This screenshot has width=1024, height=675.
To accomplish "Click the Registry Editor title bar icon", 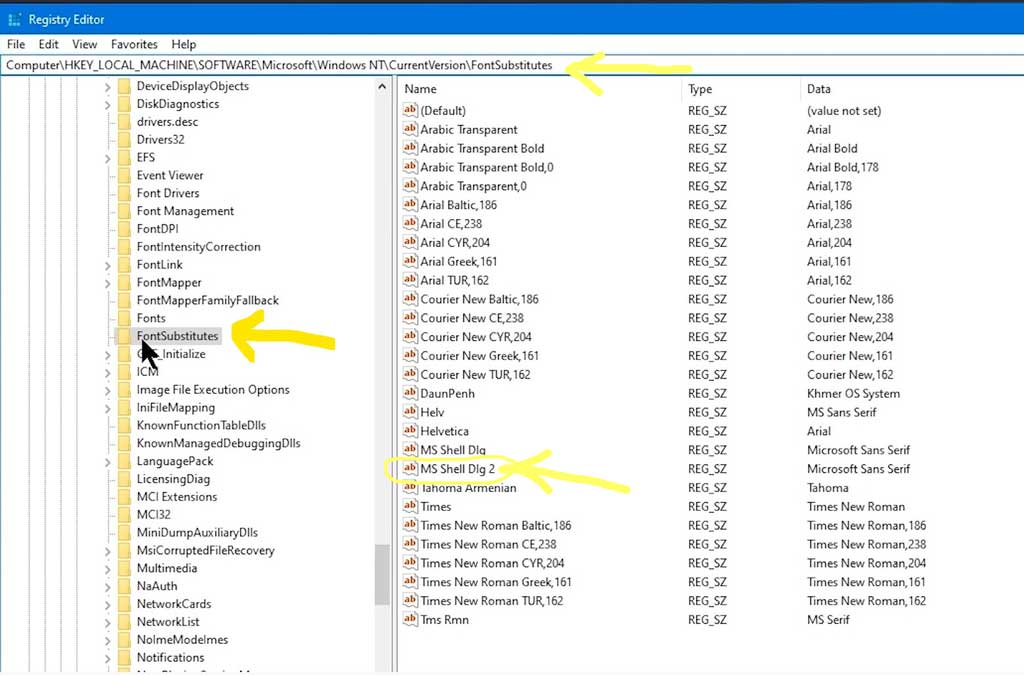I will click(14, 20).
